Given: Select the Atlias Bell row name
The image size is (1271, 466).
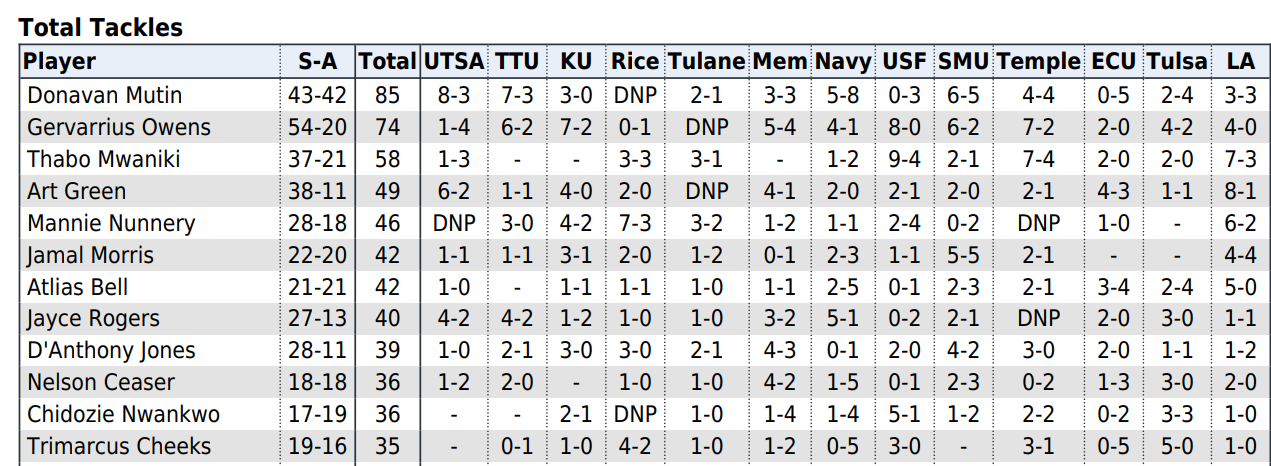Looking at the screenshot, I should click(x=78, y=287).
